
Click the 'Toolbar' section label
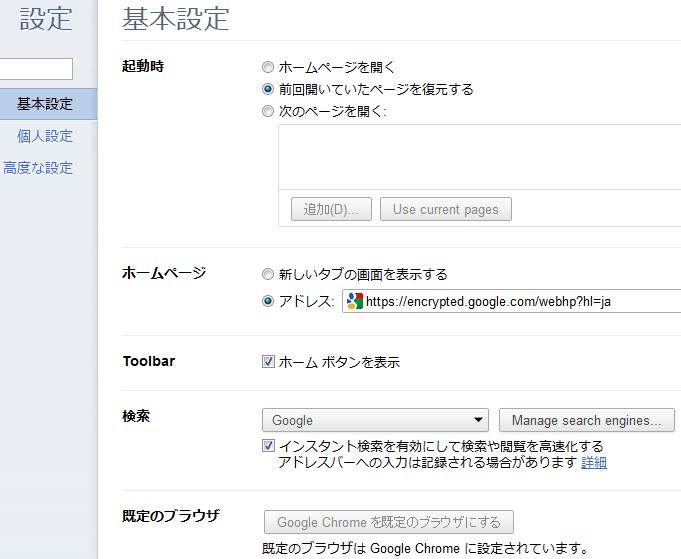click(x=149, y=361)
